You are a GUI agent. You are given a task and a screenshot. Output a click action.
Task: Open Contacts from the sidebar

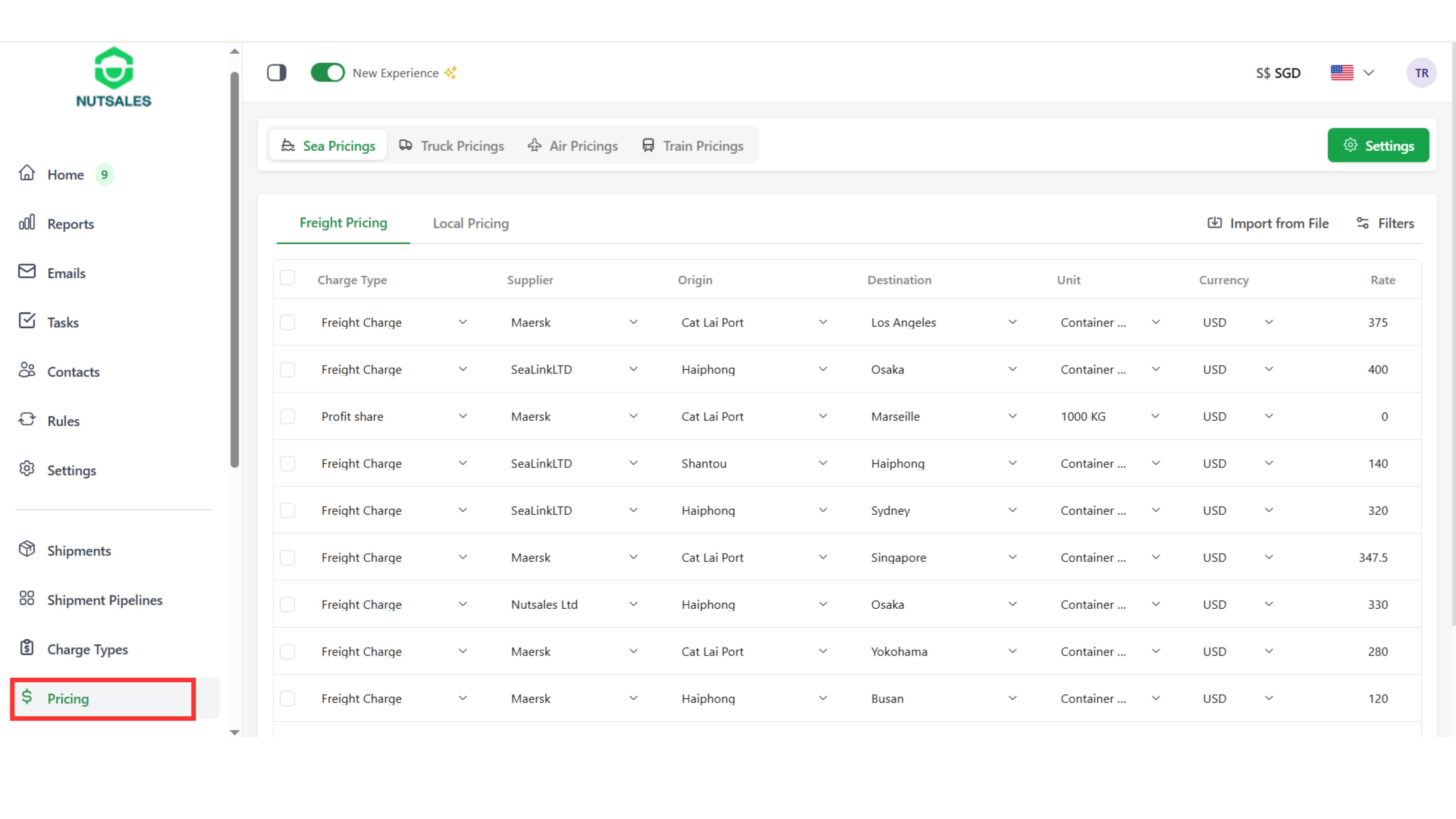tap(73, 371)
